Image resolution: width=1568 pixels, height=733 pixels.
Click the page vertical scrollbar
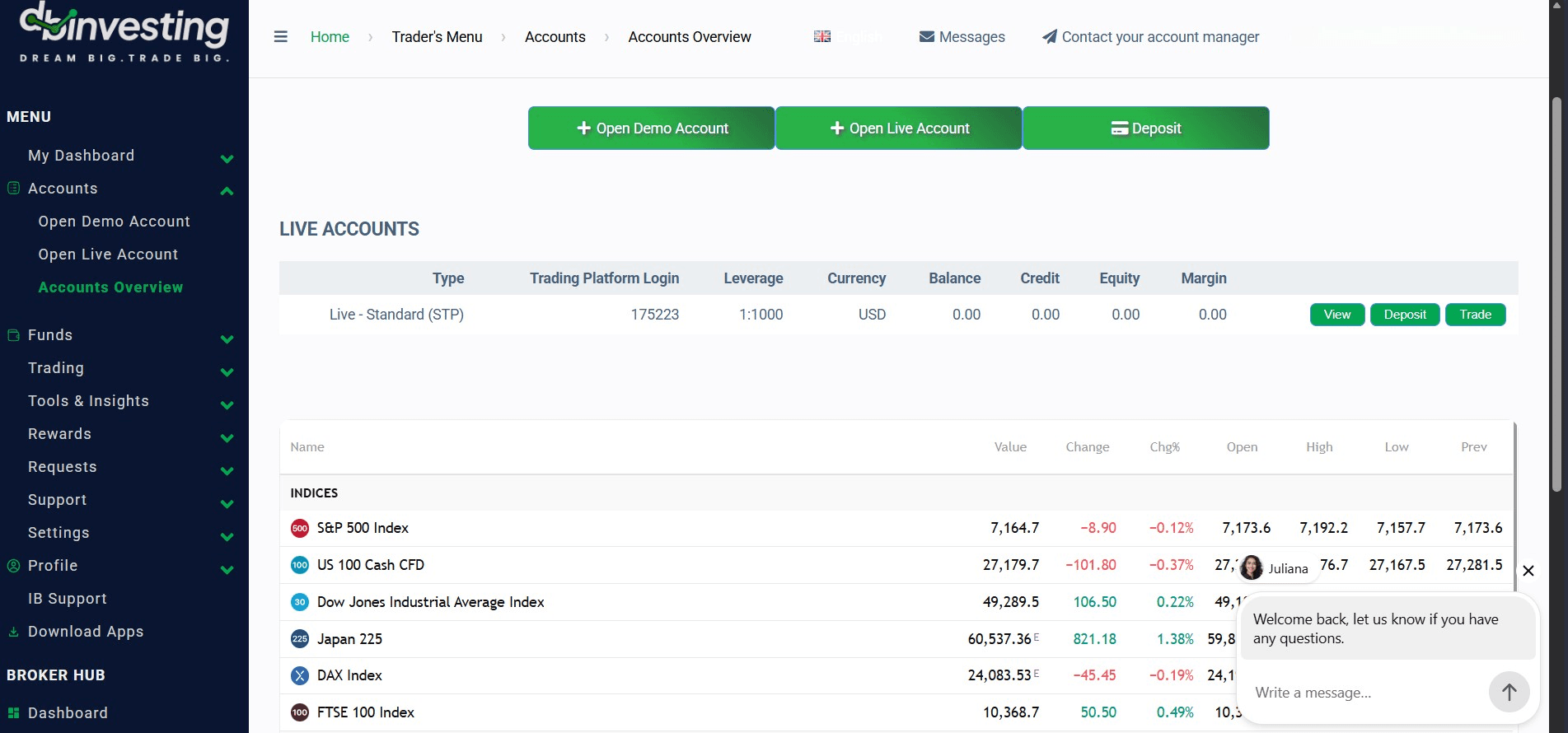(1556, 294)
